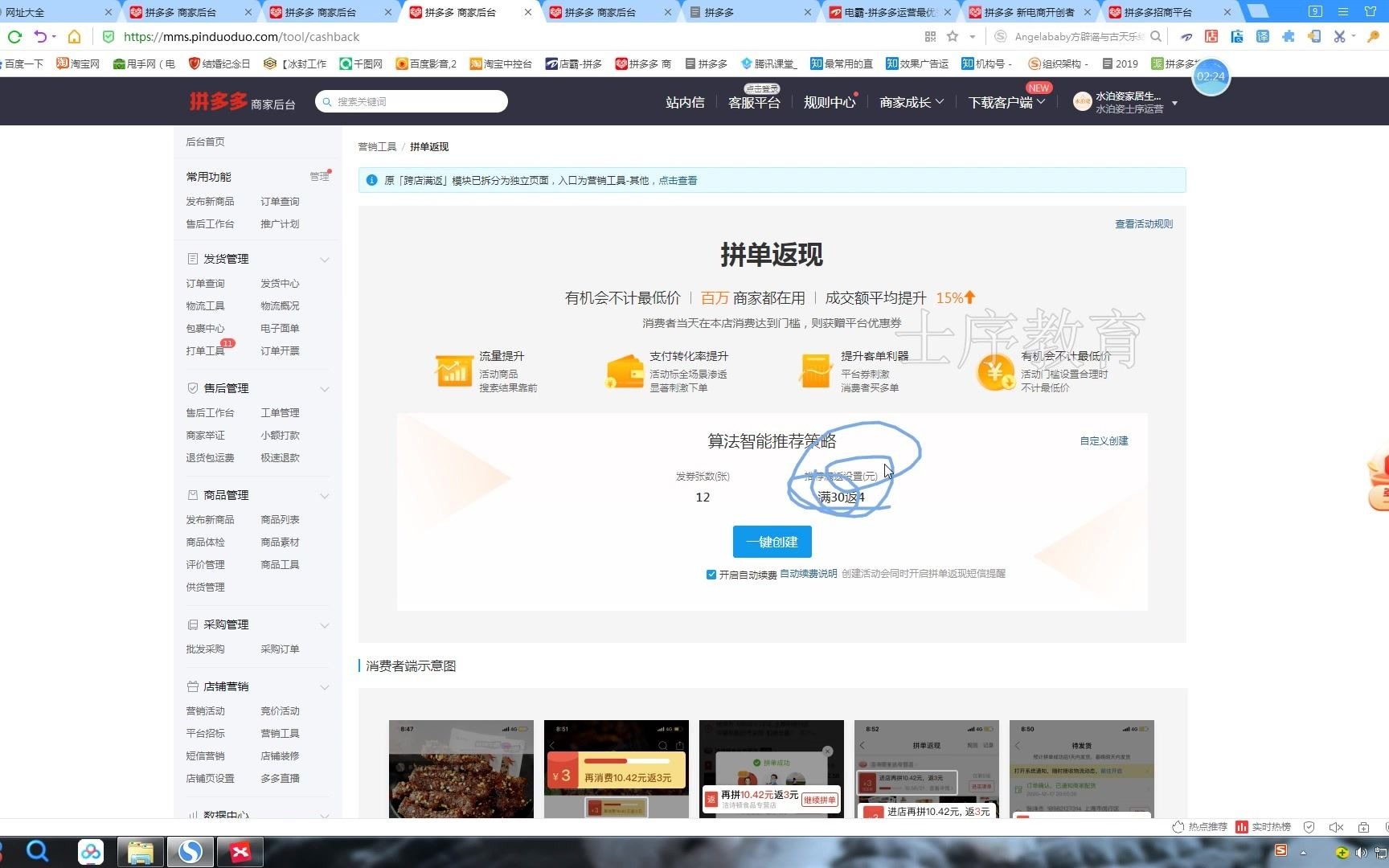Image resolution: width=1389 pixels, height=868 pixels.
Task: Open the Sogou browser taskbar icon
Action: [x=191, y=852]
